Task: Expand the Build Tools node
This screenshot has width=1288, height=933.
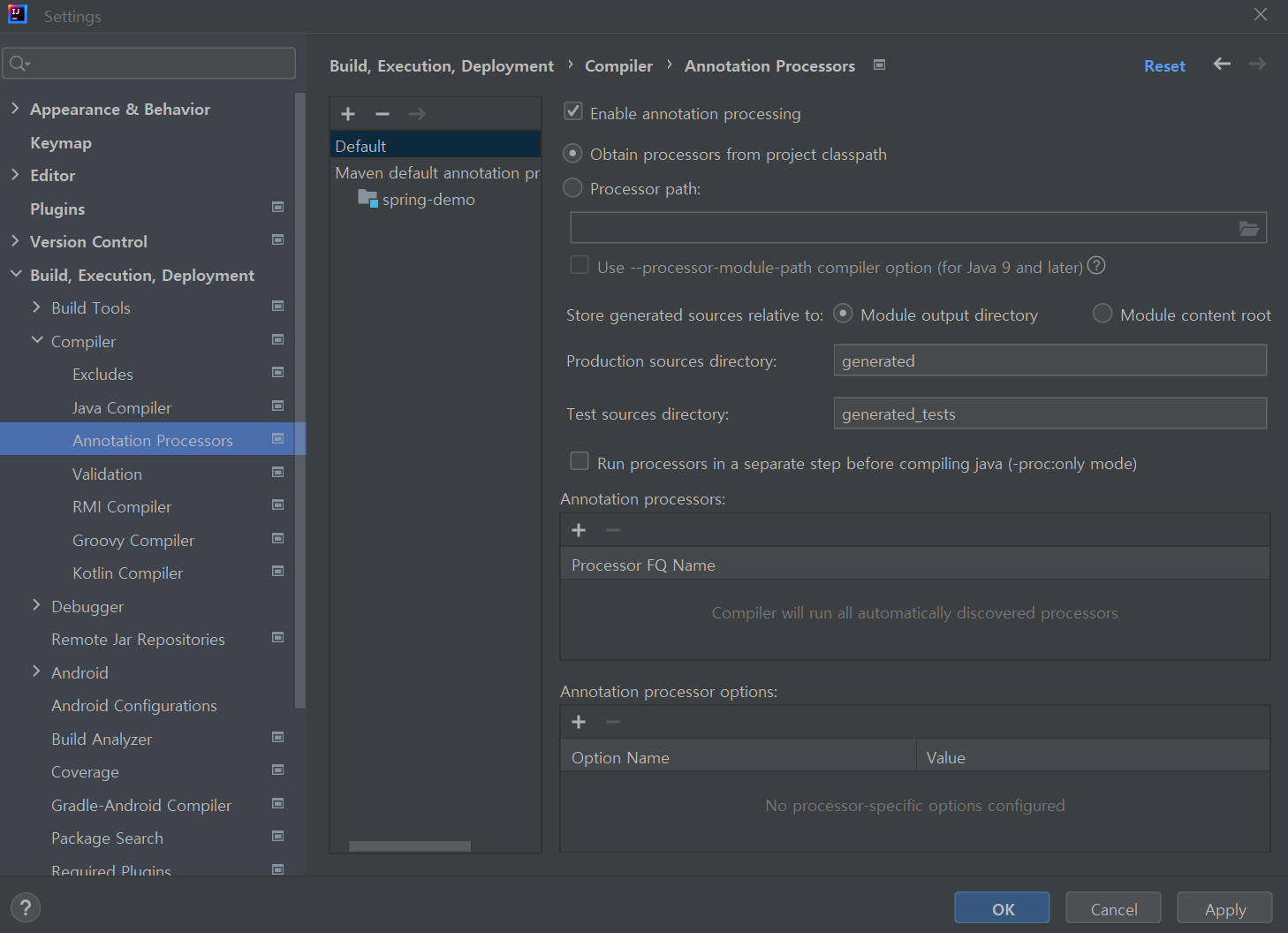Action: (x=36, y=307)
